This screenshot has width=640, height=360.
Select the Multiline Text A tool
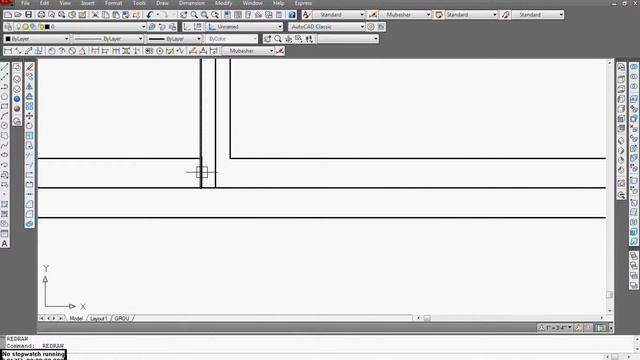click(4, 244)
